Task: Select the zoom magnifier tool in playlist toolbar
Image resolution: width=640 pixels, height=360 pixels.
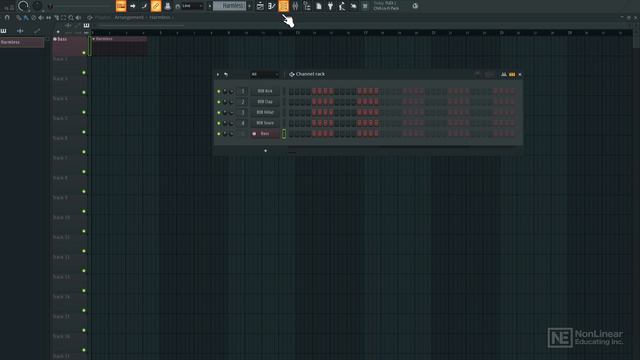Action: tap(71, 18)
